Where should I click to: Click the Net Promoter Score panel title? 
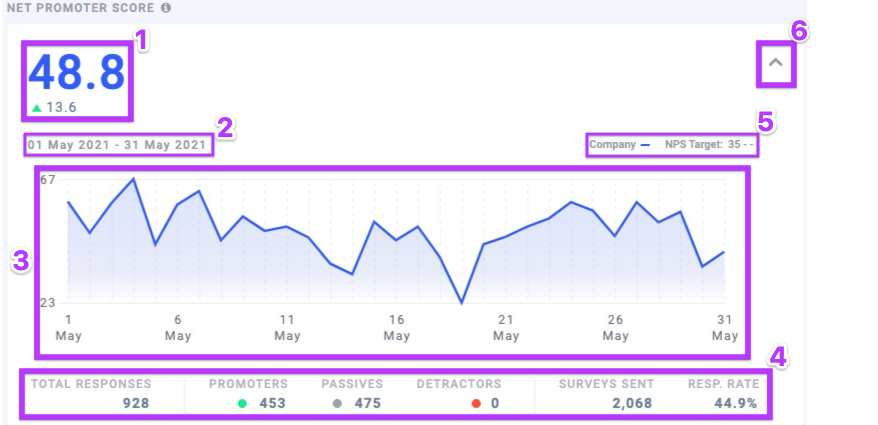tap(80, 8)
